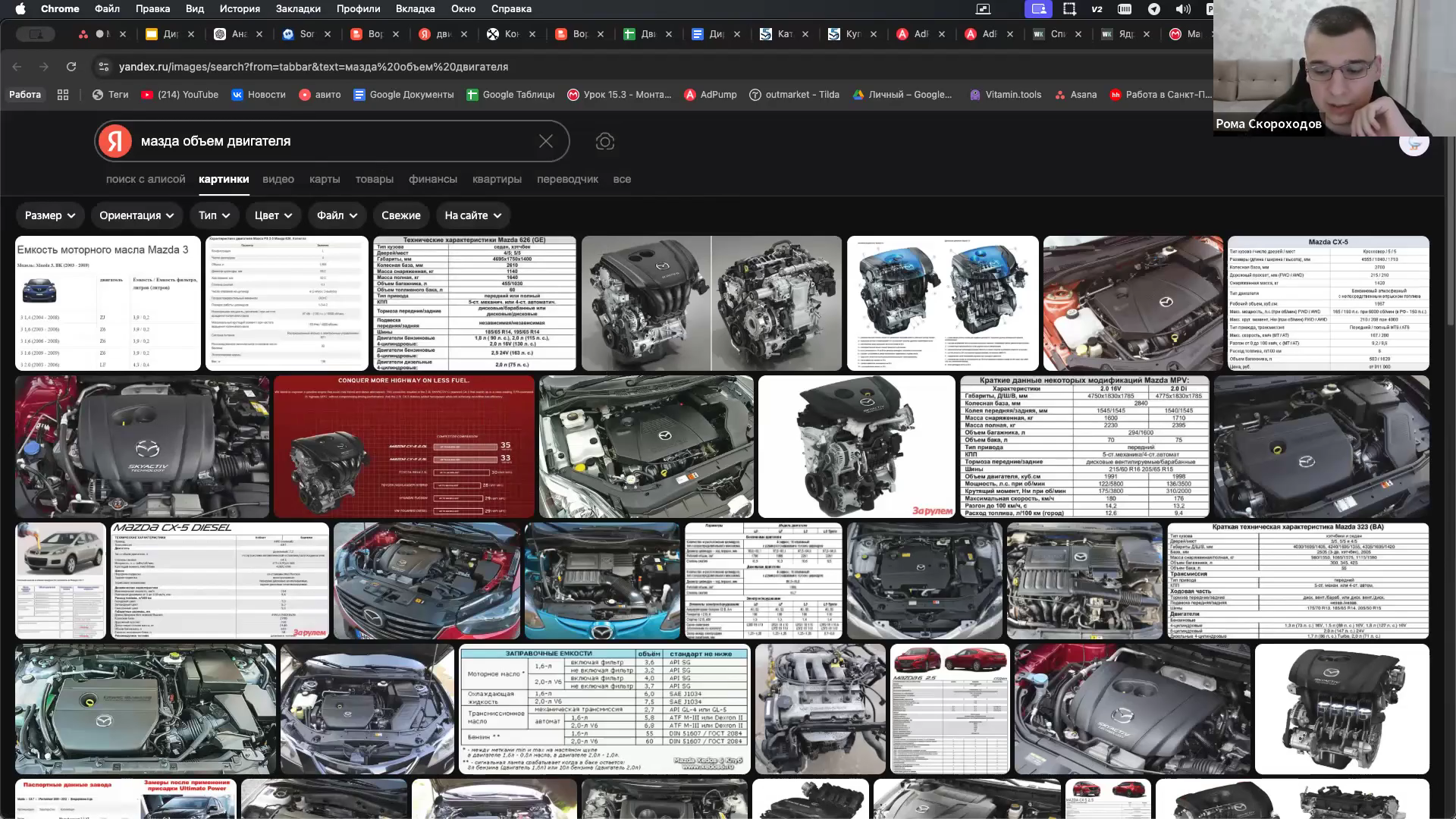This screenshot has width=1456, height=819.
Task: Open macOS volume control icon
Action: click(1183, 9)
